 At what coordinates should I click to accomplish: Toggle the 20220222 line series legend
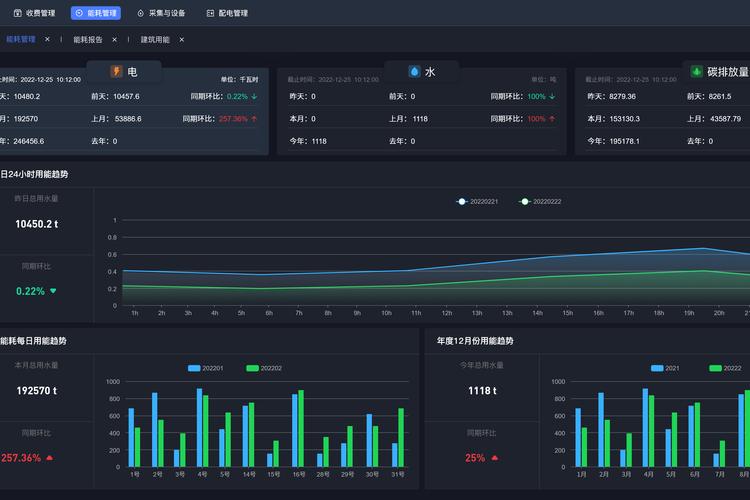coord(540,201)
